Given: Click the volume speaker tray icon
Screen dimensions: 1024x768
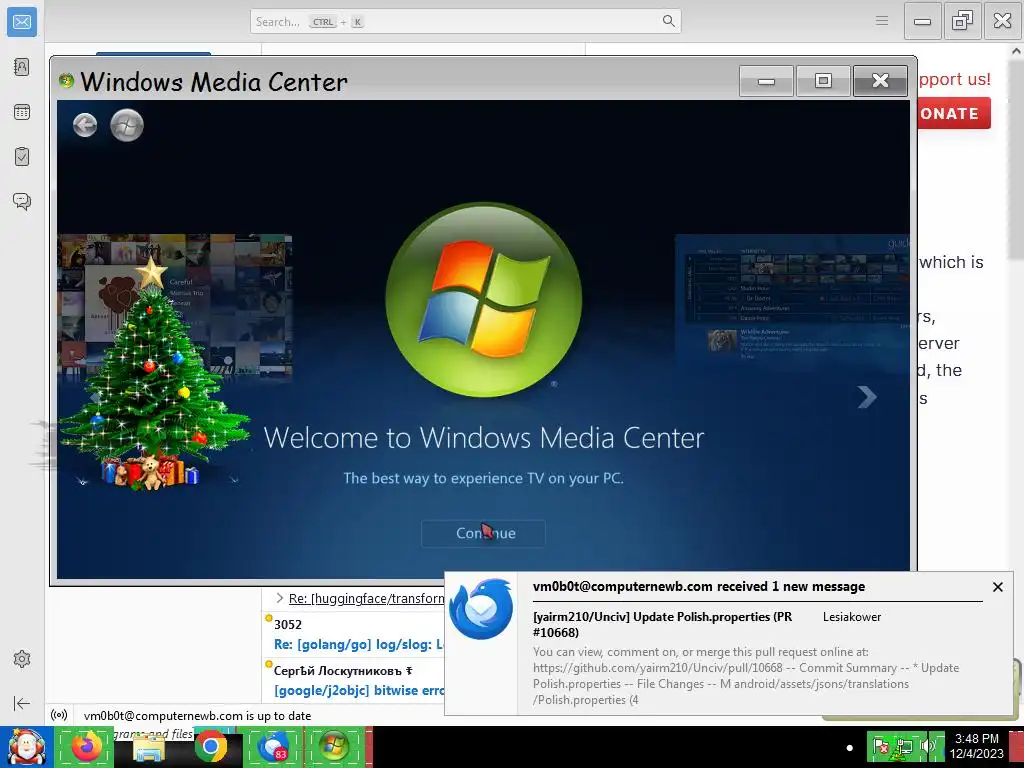Looking at the screenshot, I should pos(927,746).
